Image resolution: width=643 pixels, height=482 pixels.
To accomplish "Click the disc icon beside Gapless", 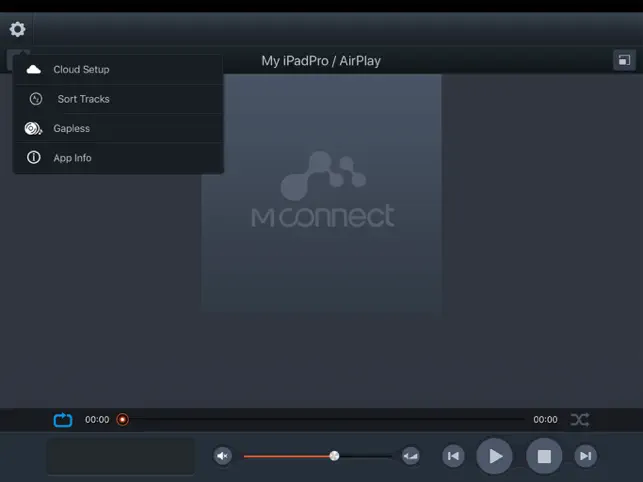I will (33, 128).
